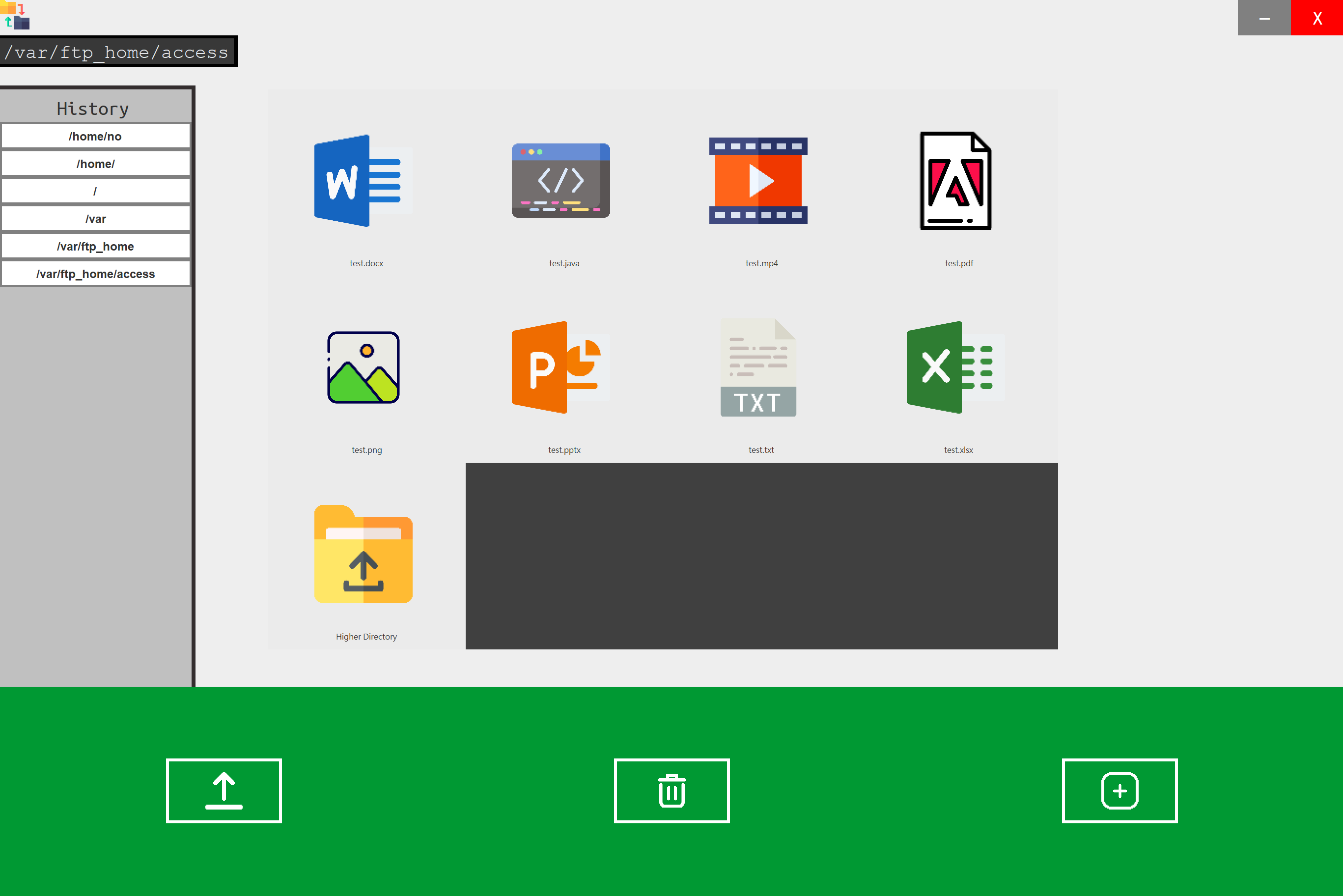Viewport: 1343px width, 896px height.
Task: Click the History panel heading
Action: tap(92, 109)
